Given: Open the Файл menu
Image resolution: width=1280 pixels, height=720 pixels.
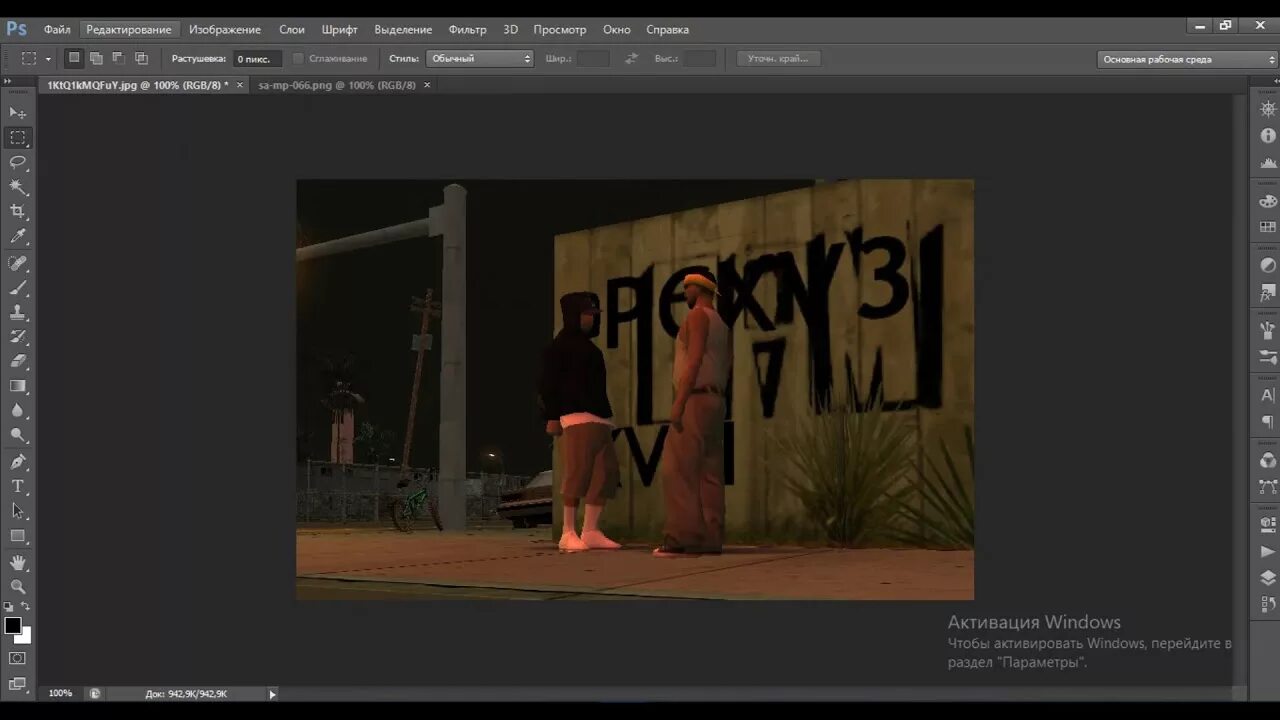Looking at the screenshot, I should point(57,29).
